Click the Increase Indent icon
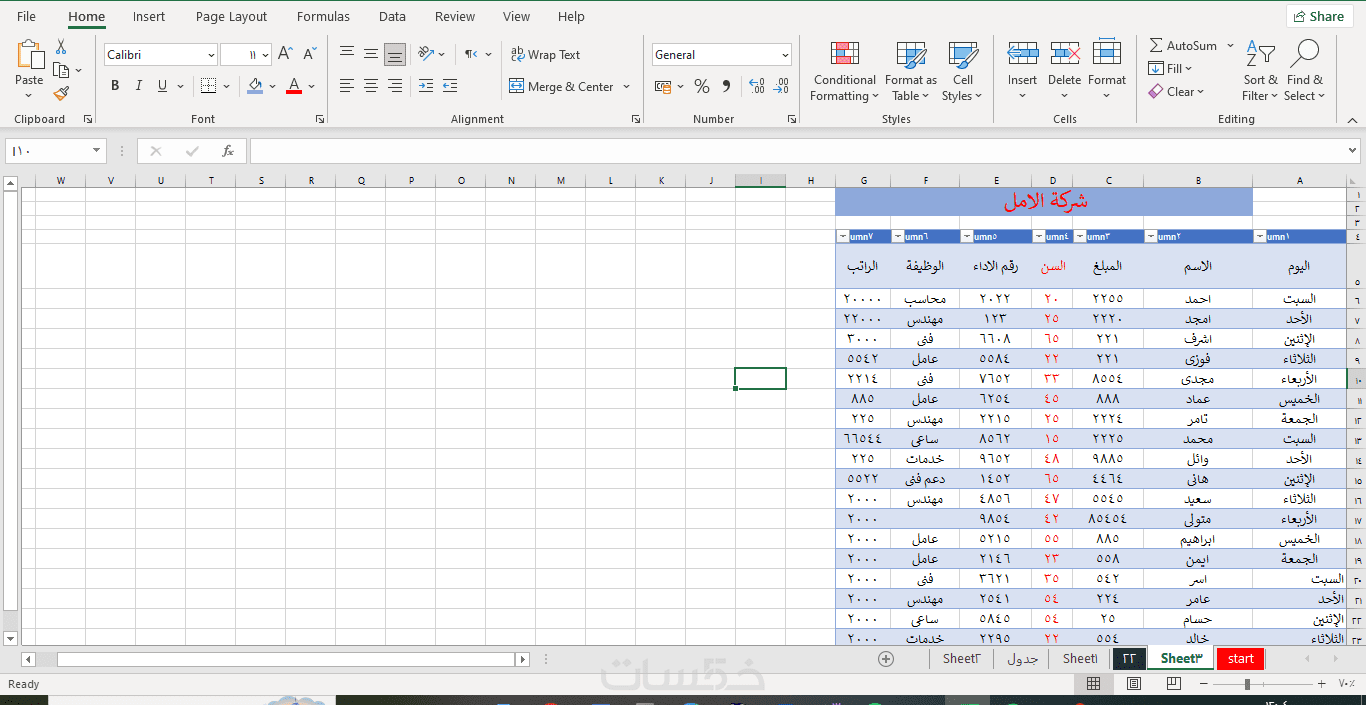Viewport: 1366px width, 705px height. [450, 86]
